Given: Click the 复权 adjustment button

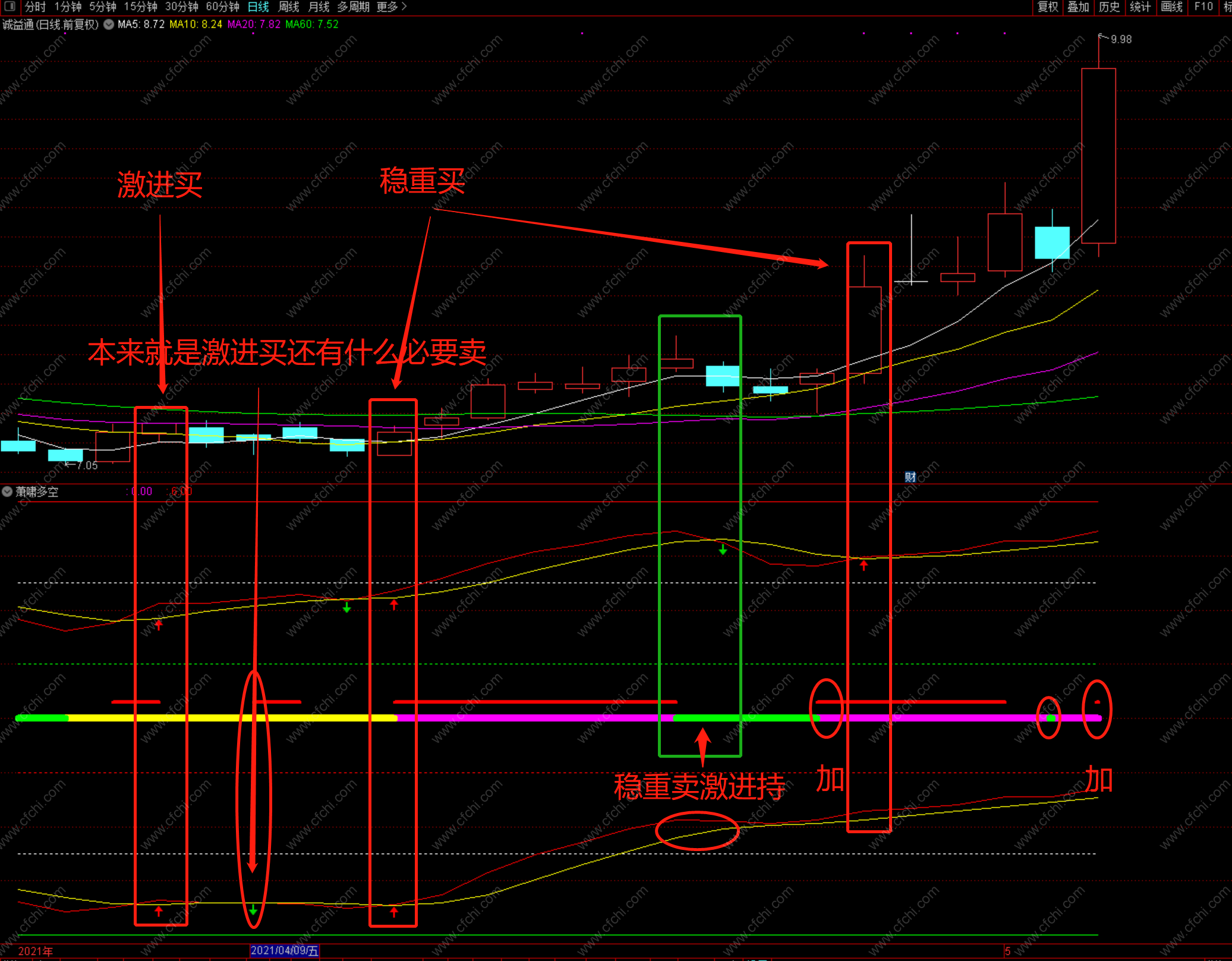Looking at the screenshot, I should click(1048, 7).
